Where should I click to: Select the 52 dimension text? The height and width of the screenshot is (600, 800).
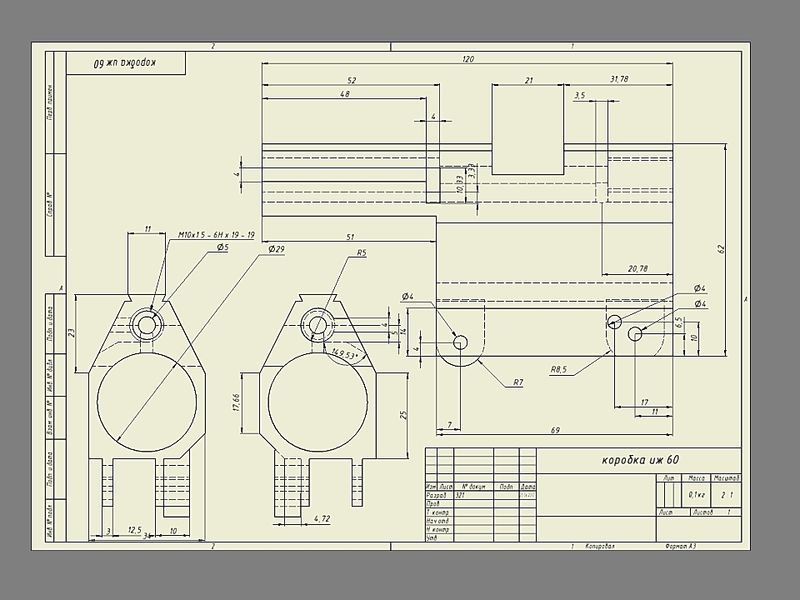351,80
